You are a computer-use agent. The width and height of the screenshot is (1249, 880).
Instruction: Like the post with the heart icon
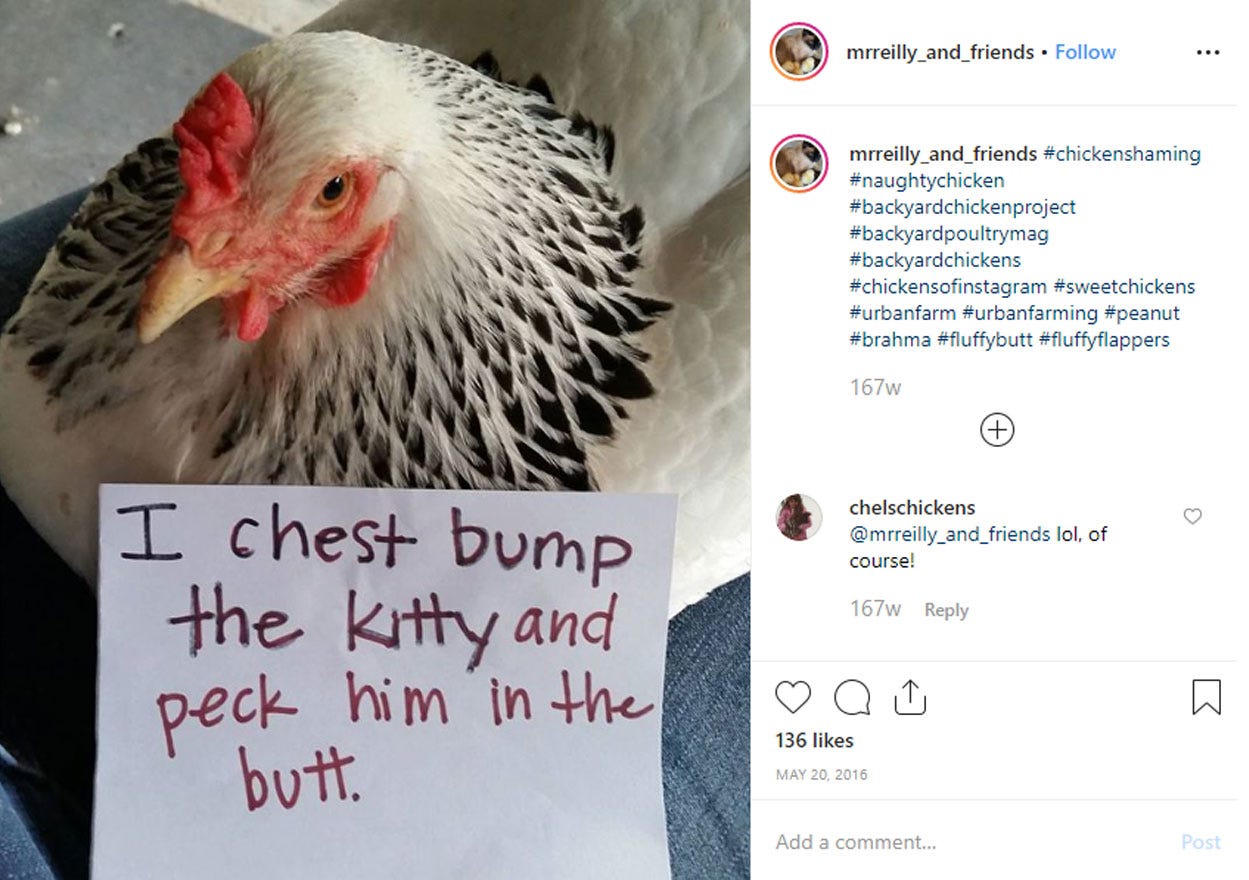(793, 697)
